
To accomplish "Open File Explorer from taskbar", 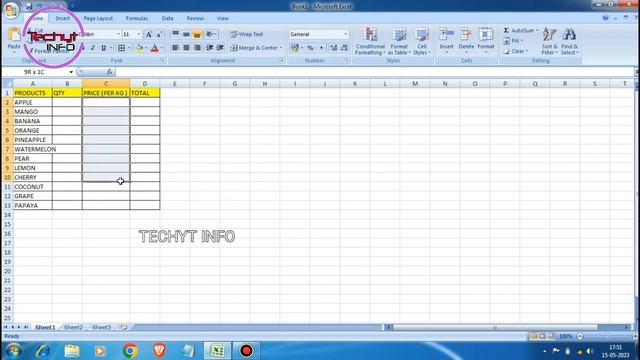I will point(72,351).
